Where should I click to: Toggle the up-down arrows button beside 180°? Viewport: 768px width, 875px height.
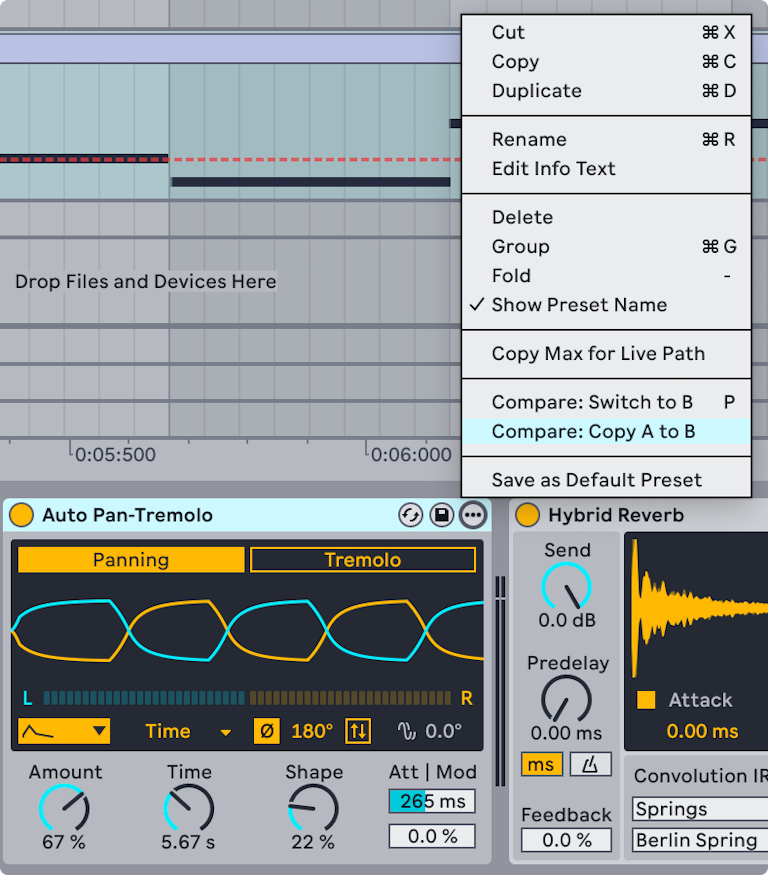pyautogui.click(x=358, y=731)
